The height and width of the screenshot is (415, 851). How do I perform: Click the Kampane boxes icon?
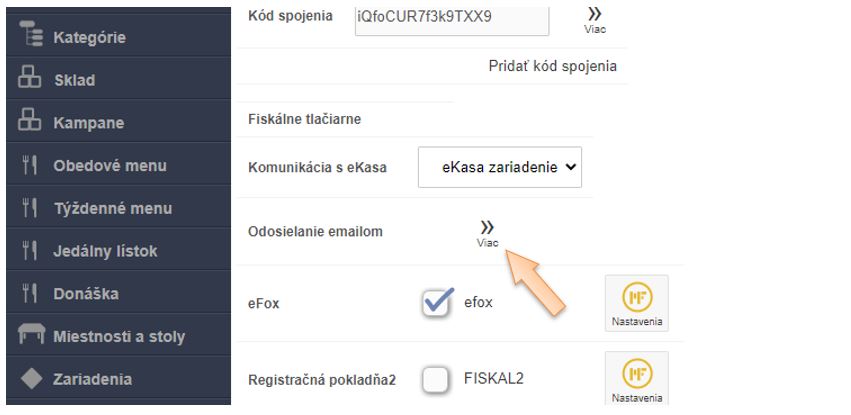30,123
